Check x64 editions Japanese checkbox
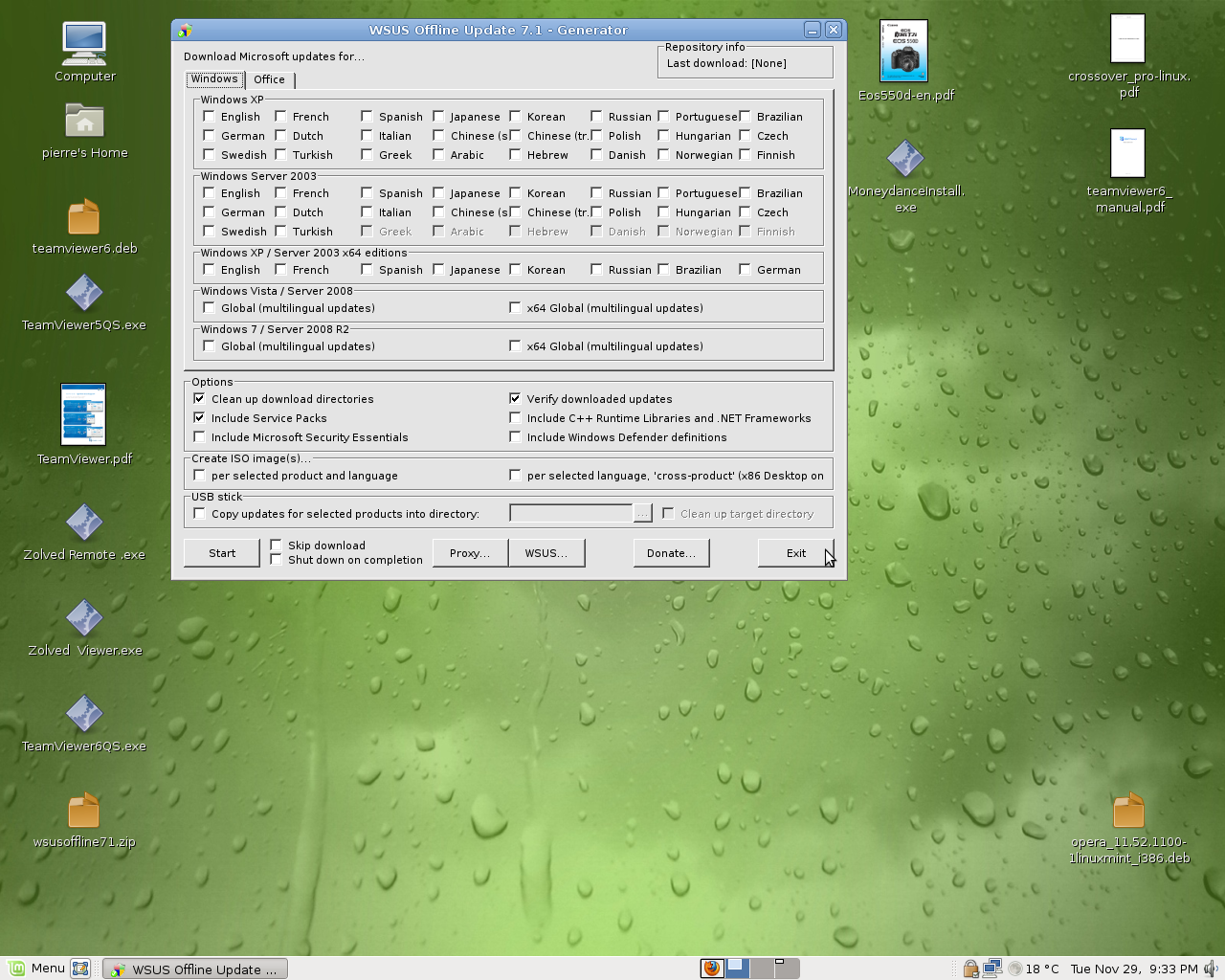 tap(438, 269)
